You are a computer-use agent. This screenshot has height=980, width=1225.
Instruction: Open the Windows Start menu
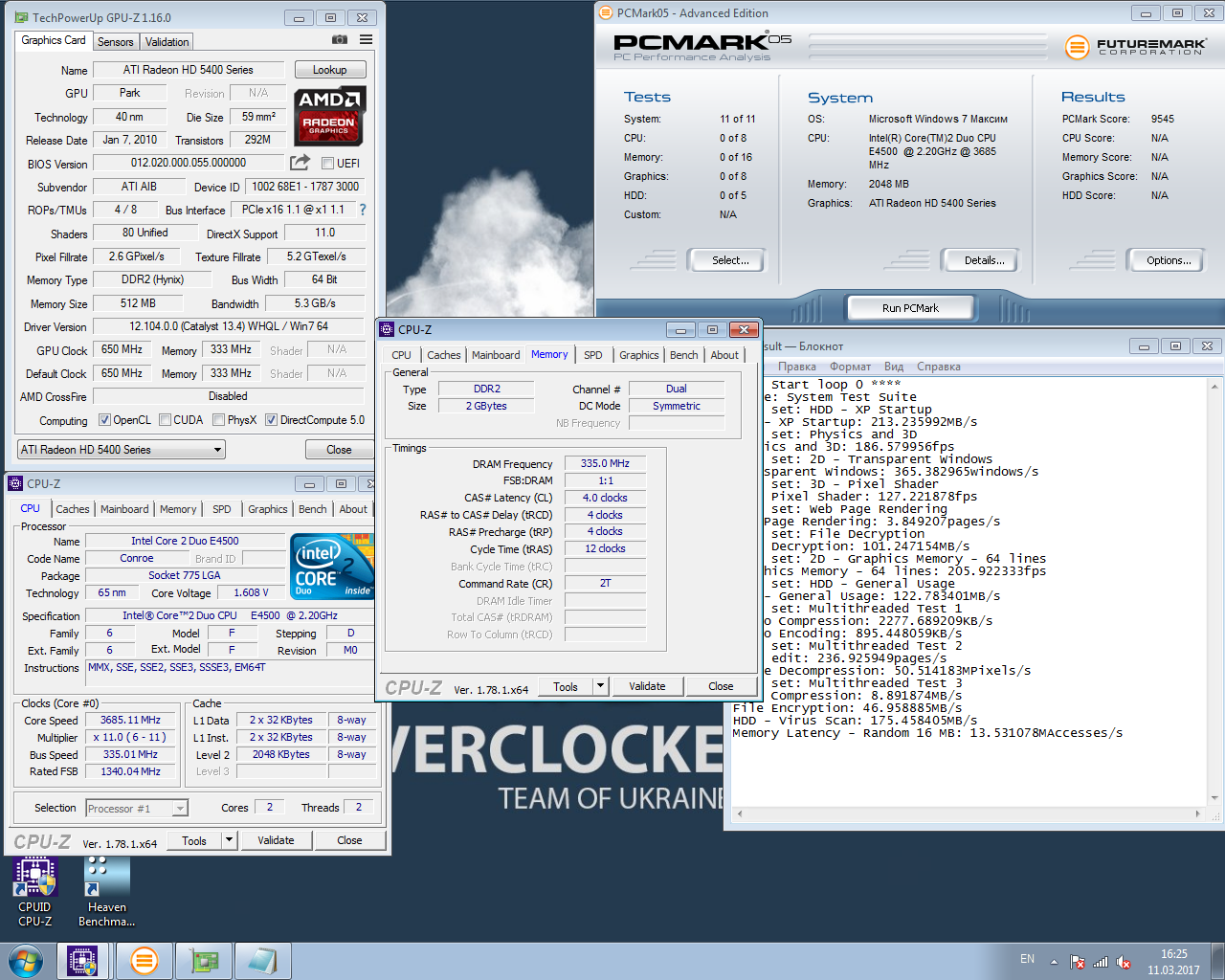[x=25, y=961]
